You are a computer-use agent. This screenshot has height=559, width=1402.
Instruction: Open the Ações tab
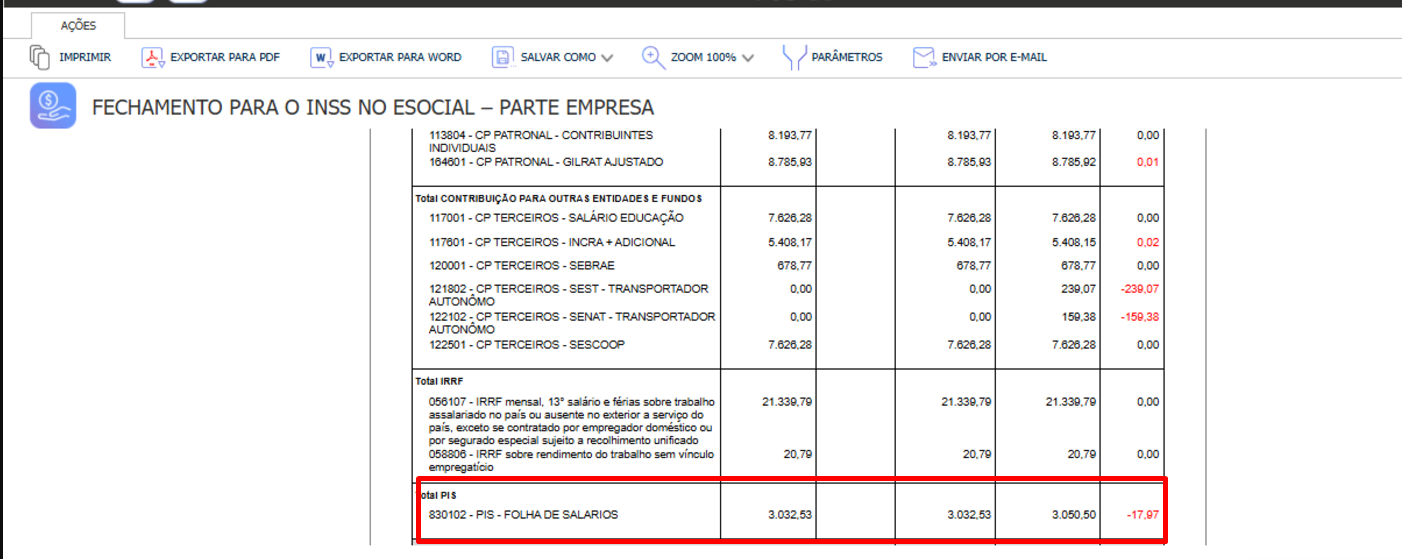coord(78,26)
